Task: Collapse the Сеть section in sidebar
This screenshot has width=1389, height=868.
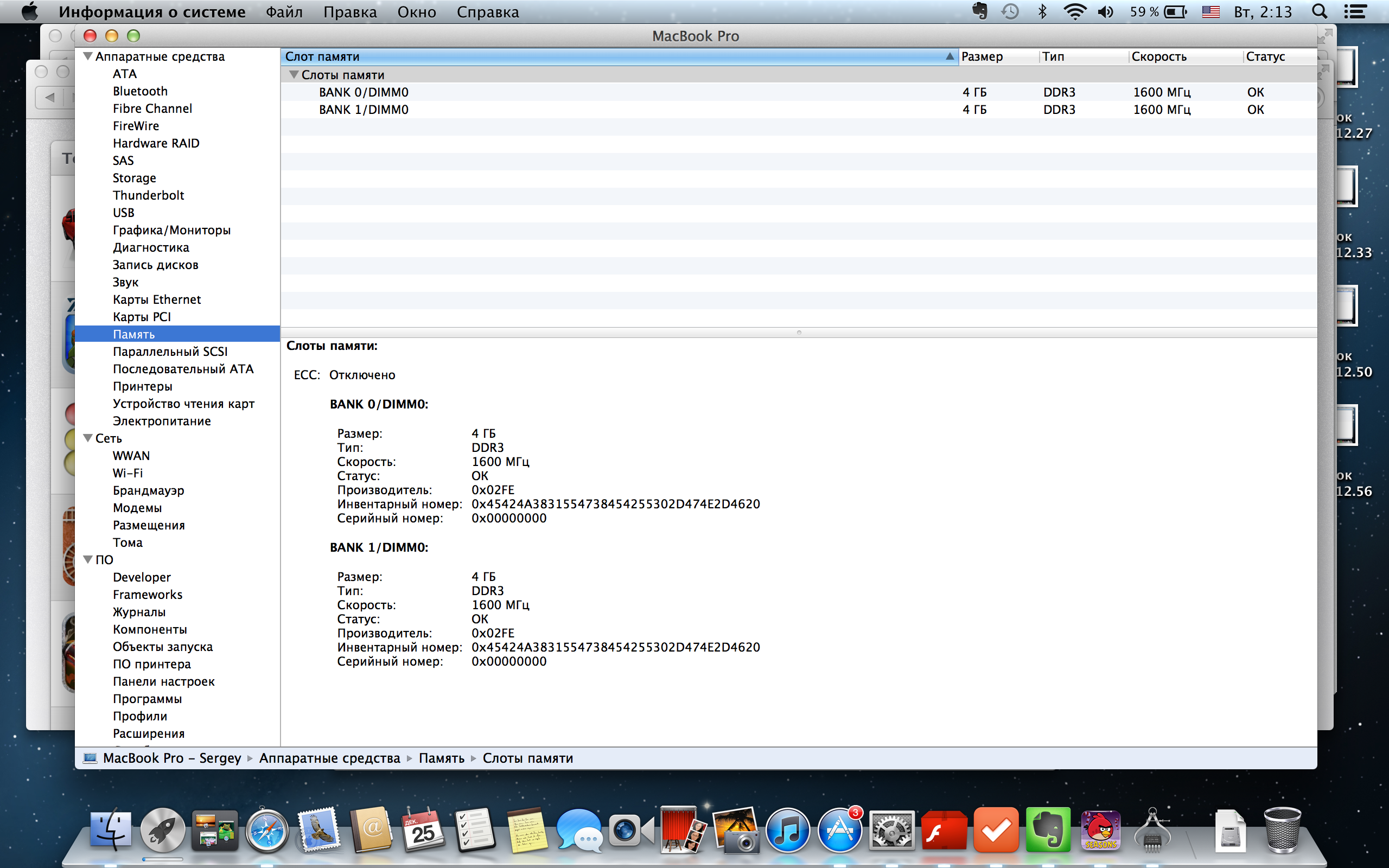Action: coord(88,438)
